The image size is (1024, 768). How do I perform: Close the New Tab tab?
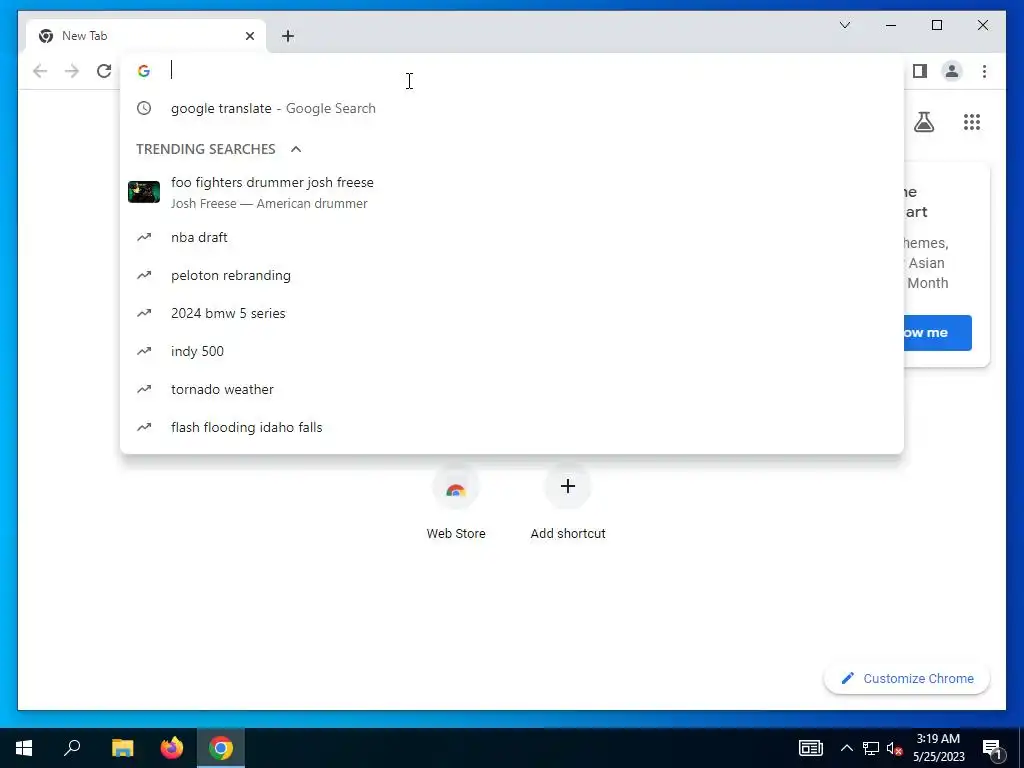[249, 36]
